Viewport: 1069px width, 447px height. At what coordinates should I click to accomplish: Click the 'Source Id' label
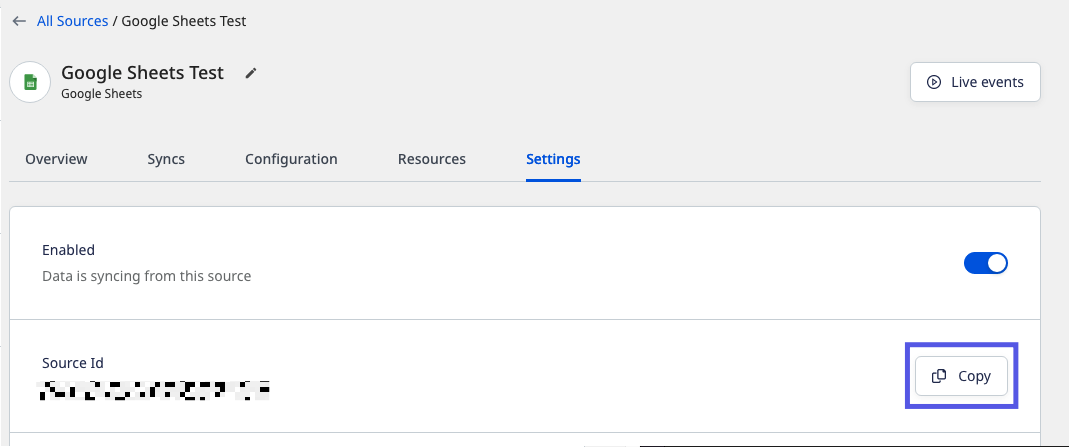click(73, 363)
